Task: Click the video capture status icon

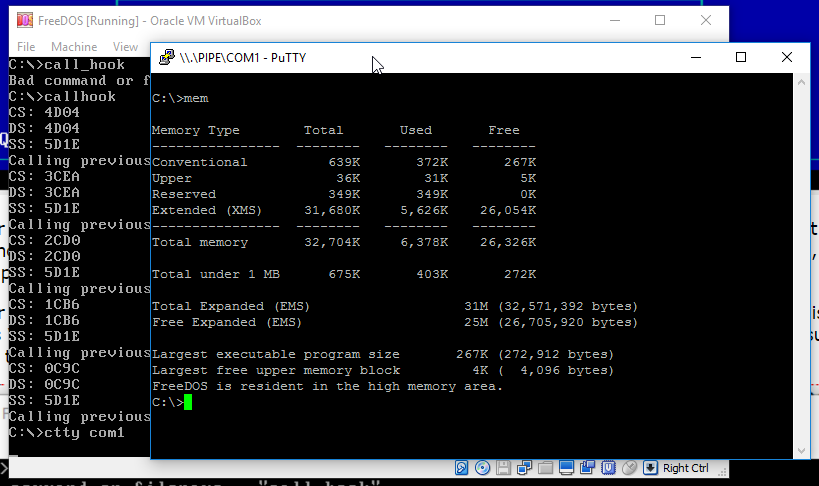Action: click(x=587, y=468)
